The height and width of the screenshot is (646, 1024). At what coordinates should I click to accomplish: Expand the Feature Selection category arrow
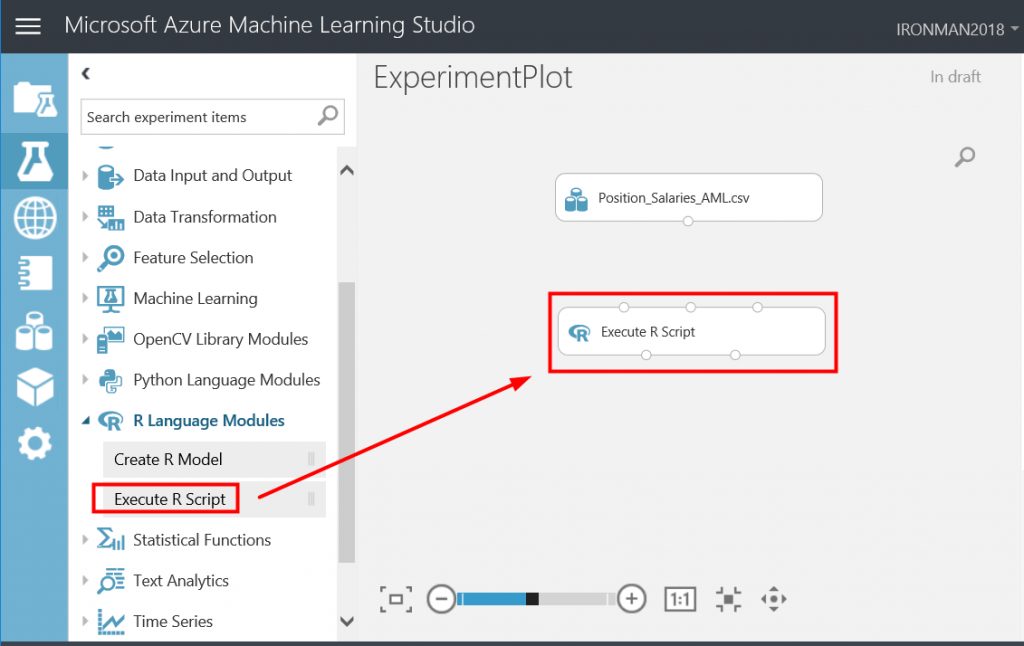84,257
